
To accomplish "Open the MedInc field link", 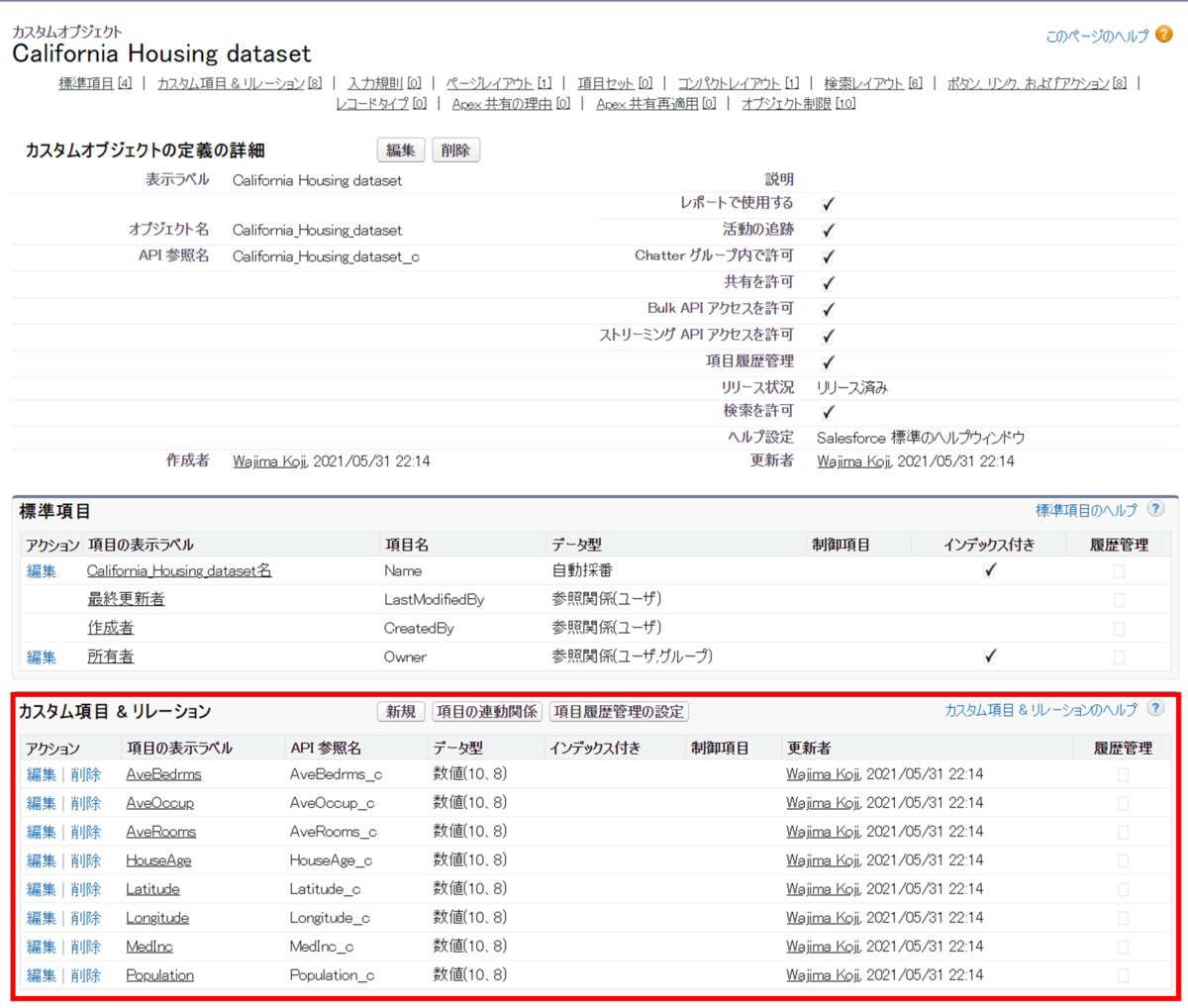I will click(x=149, y=947).
